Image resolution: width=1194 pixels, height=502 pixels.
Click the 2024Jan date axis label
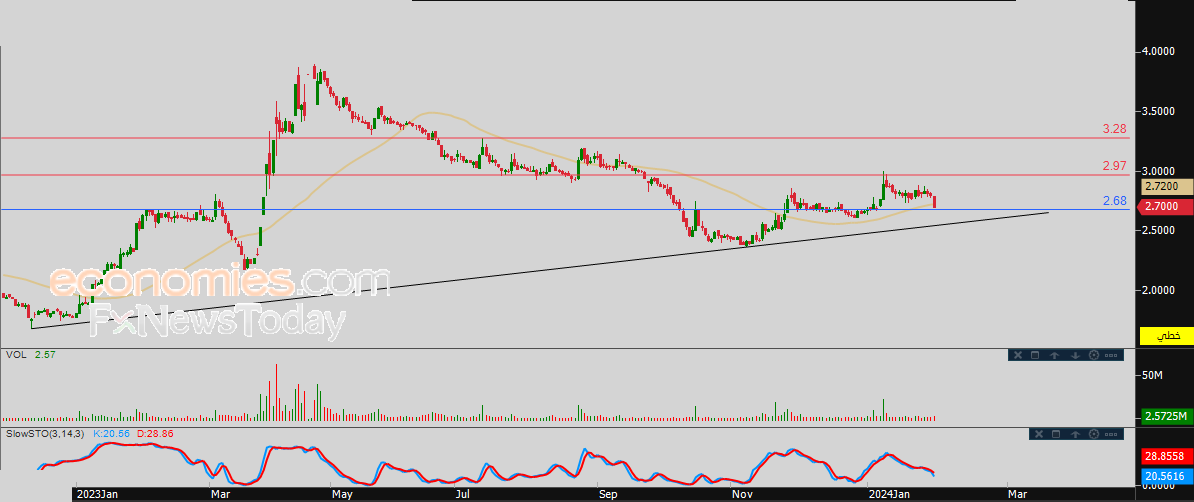pos(887,494)
